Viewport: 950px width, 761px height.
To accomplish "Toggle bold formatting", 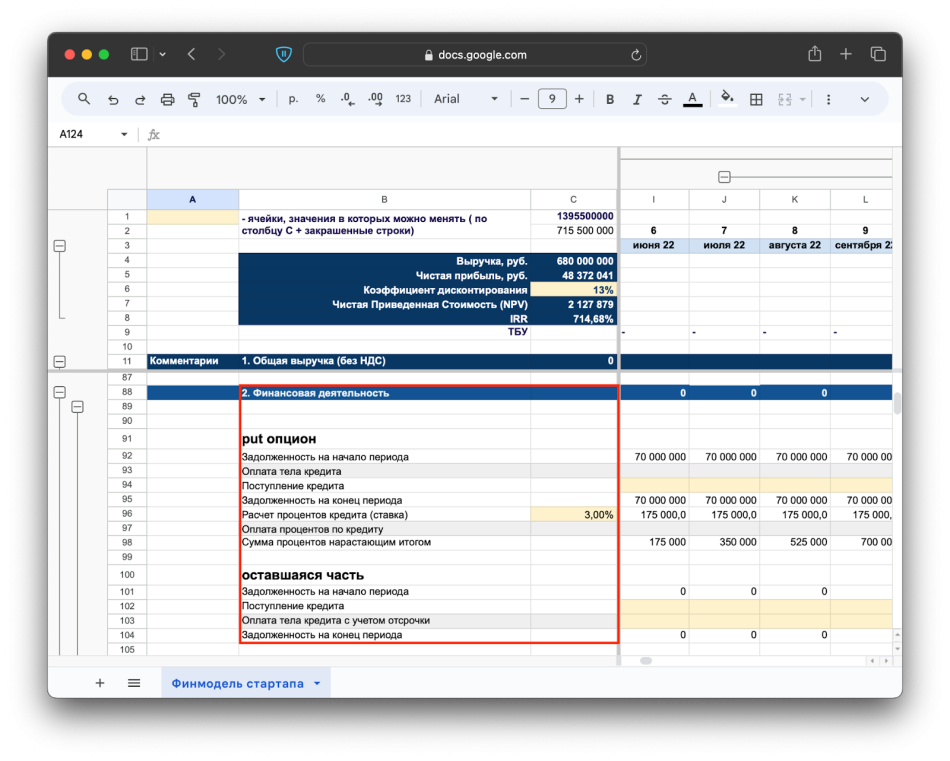I will pos(609,99).
